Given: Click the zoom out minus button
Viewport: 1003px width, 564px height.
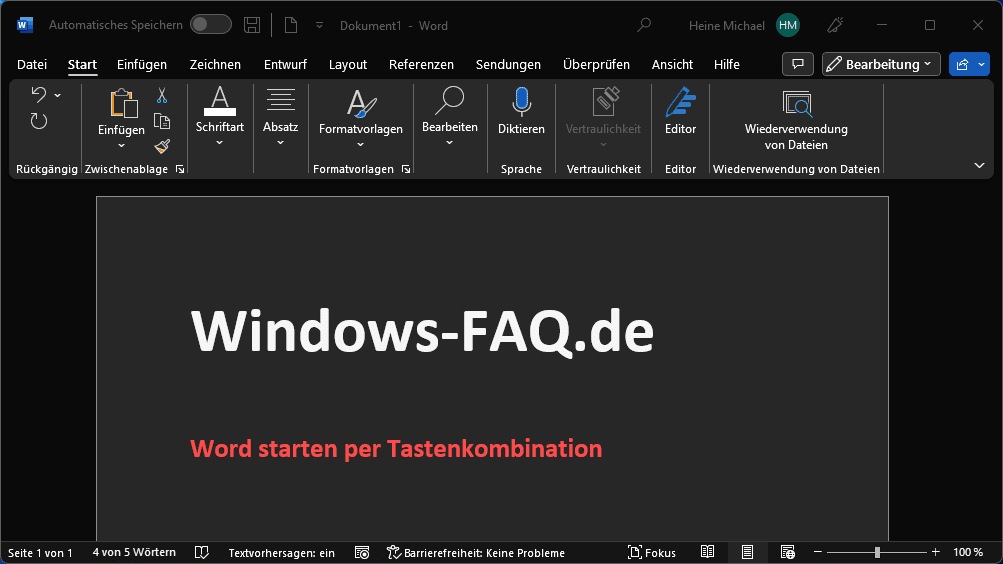Looking at the screenshot, I should point(817,552).
